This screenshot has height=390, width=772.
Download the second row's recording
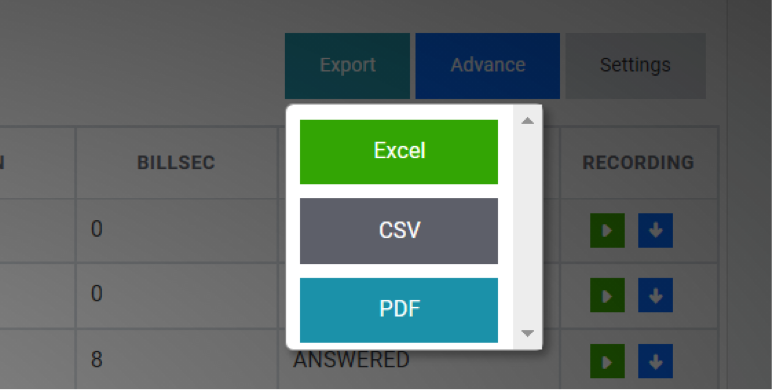[655, 295]
